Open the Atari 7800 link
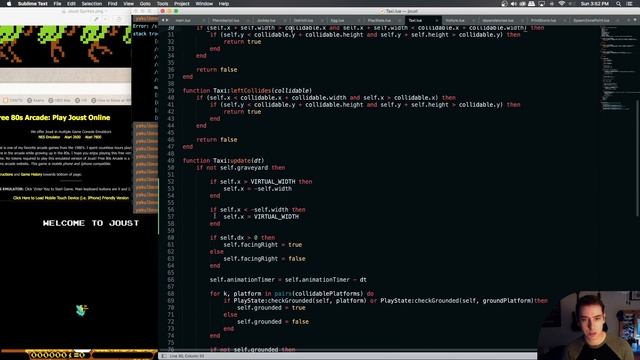Image resolution: width=640 pixels, height=360 pixels. [93, 137]
